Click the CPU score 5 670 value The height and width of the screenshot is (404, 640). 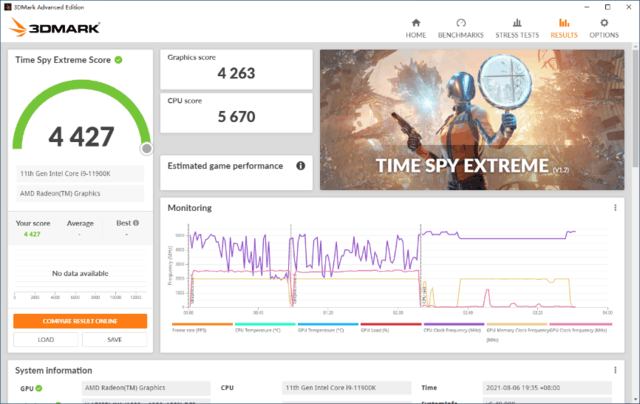(x=236, y=117)
